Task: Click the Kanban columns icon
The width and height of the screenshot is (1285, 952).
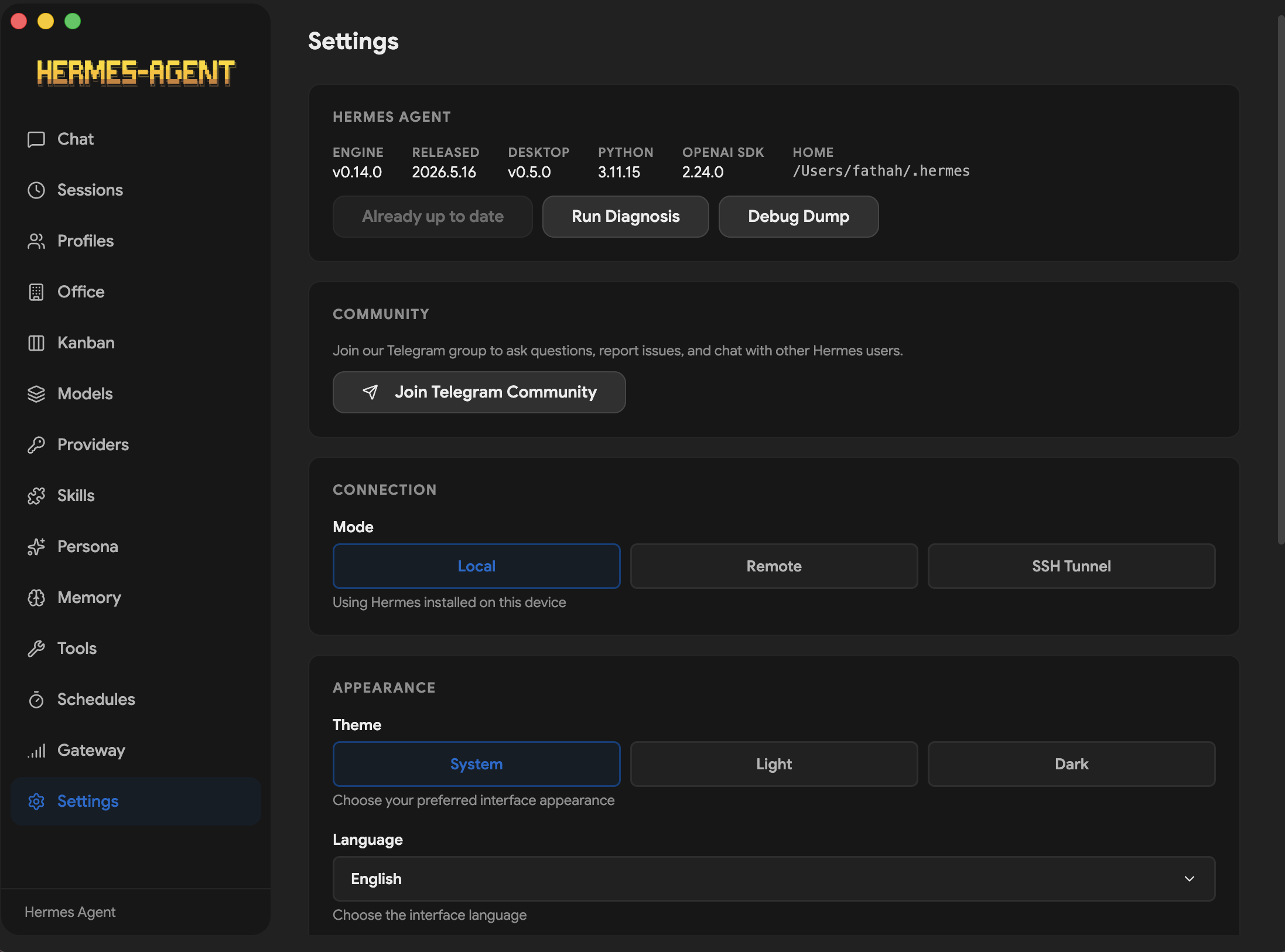Action: point(36,343)
